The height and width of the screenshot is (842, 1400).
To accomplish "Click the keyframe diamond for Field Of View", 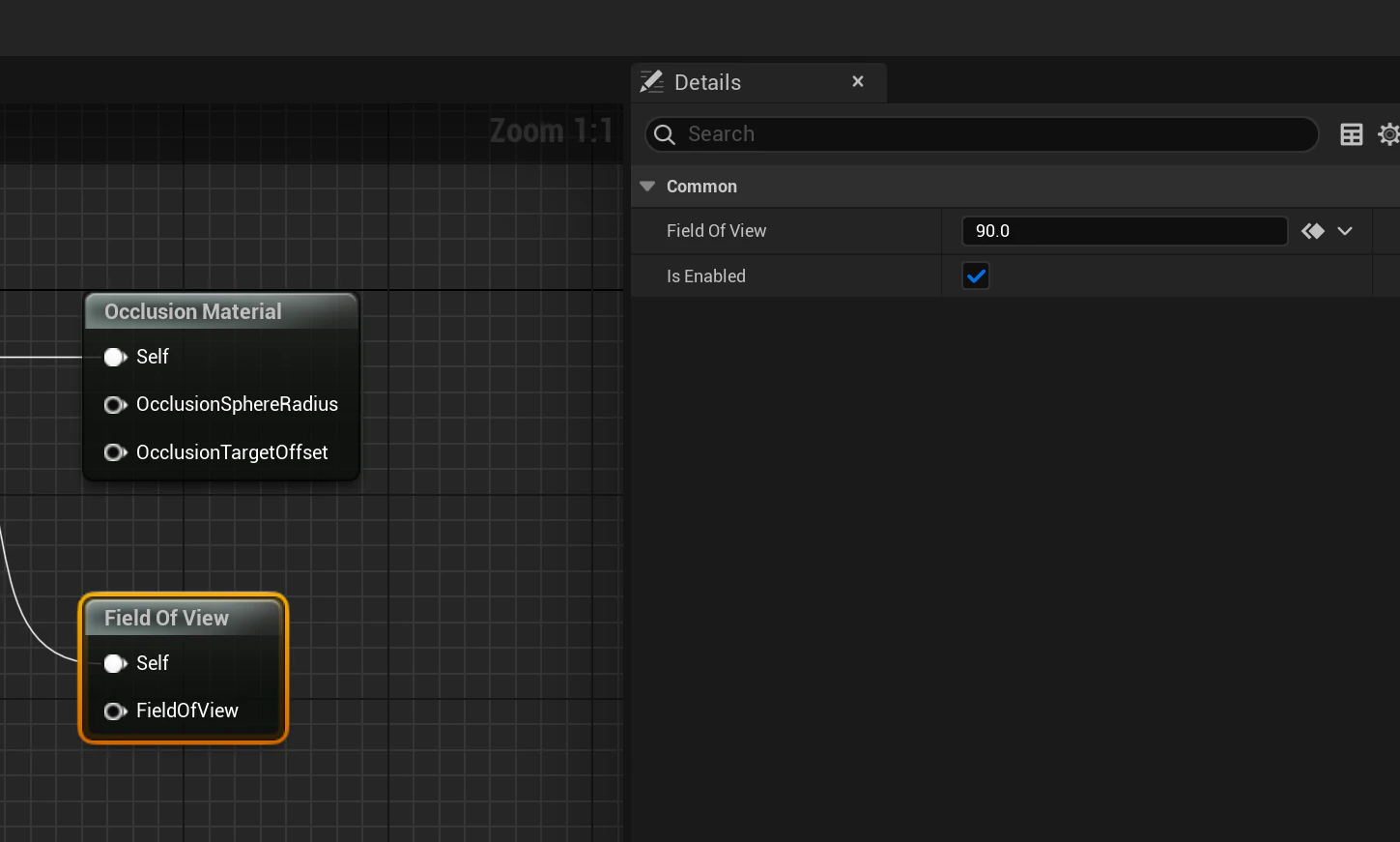I will tap(1312, 231).
